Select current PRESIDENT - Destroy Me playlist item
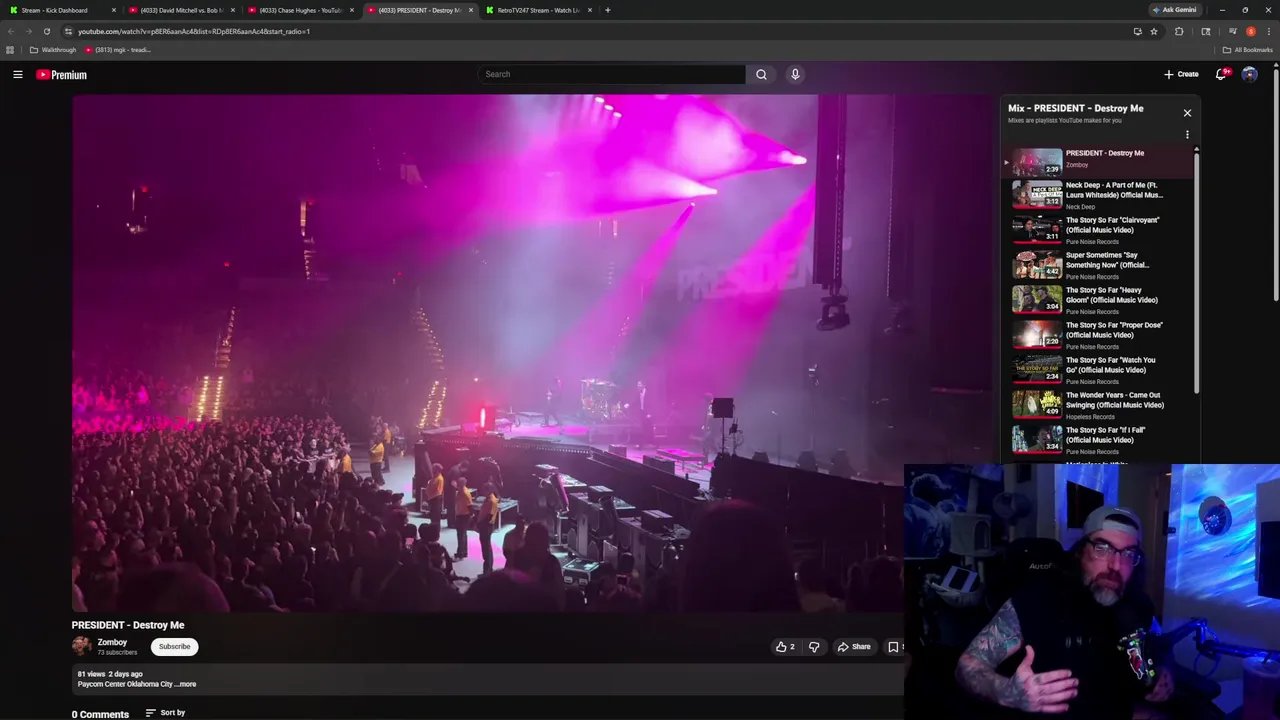 pyautogui.click(x=1098, y=161)
